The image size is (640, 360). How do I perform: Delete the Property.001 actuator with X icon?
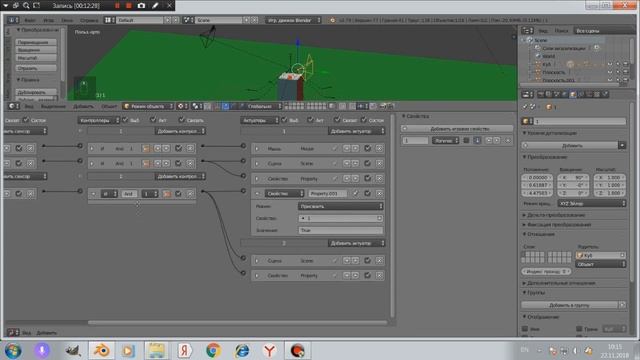coord(380,193)
